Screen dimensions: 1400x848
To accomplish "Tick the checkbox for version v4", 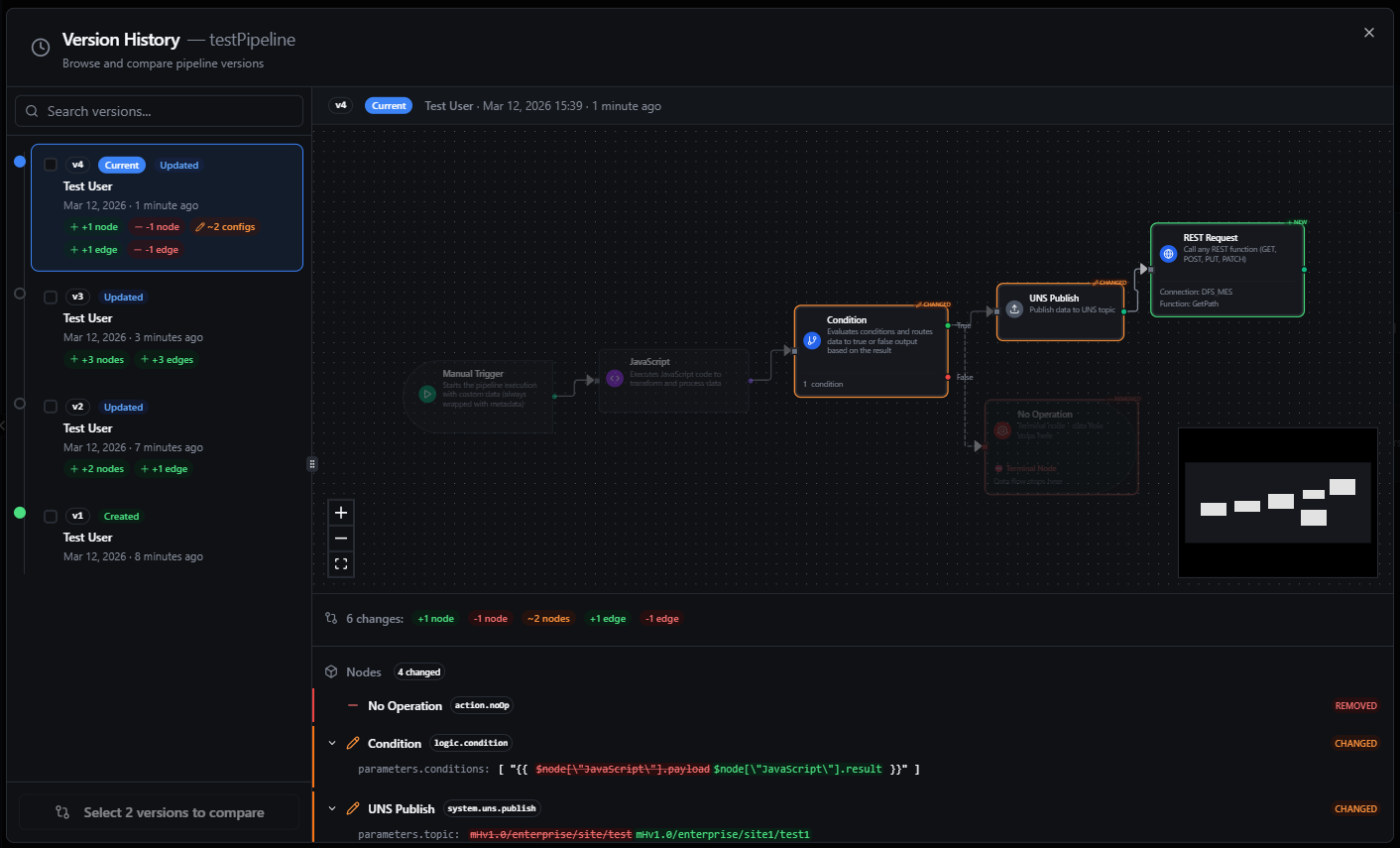I will pyautogui.click(x=51, y=165).
